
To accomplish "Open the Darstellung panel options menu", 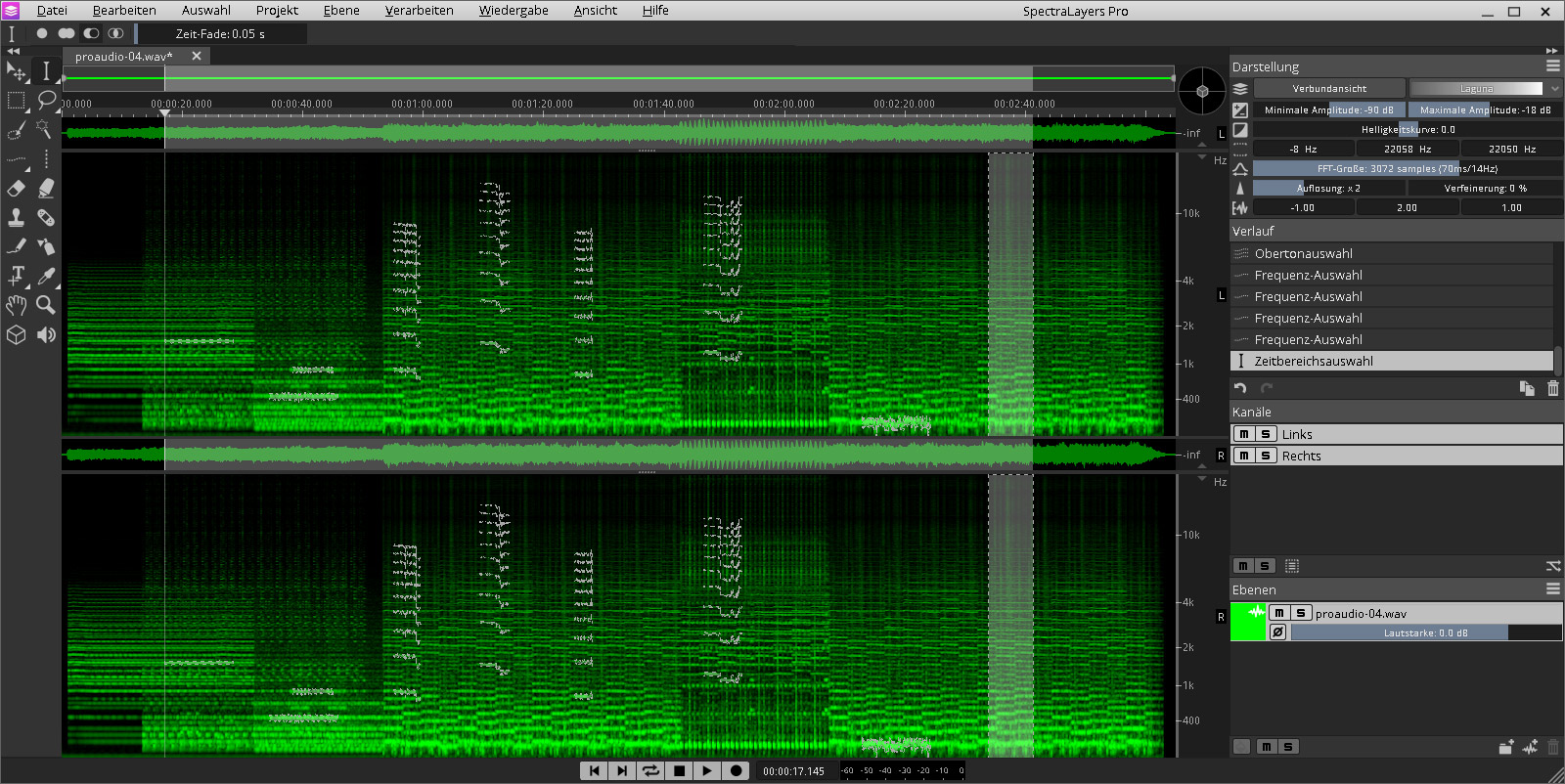I will coord(1552,65).
